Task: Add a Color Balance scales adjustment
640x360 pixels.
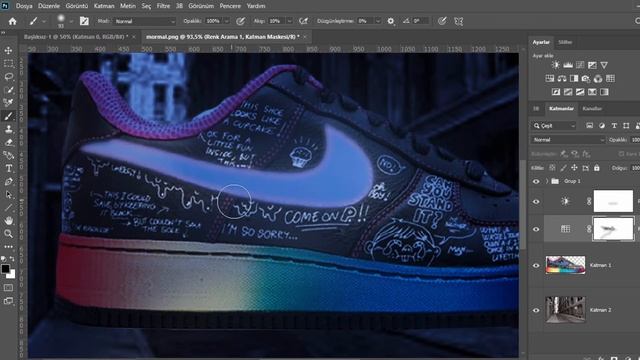Action: (x=562, y=78)
